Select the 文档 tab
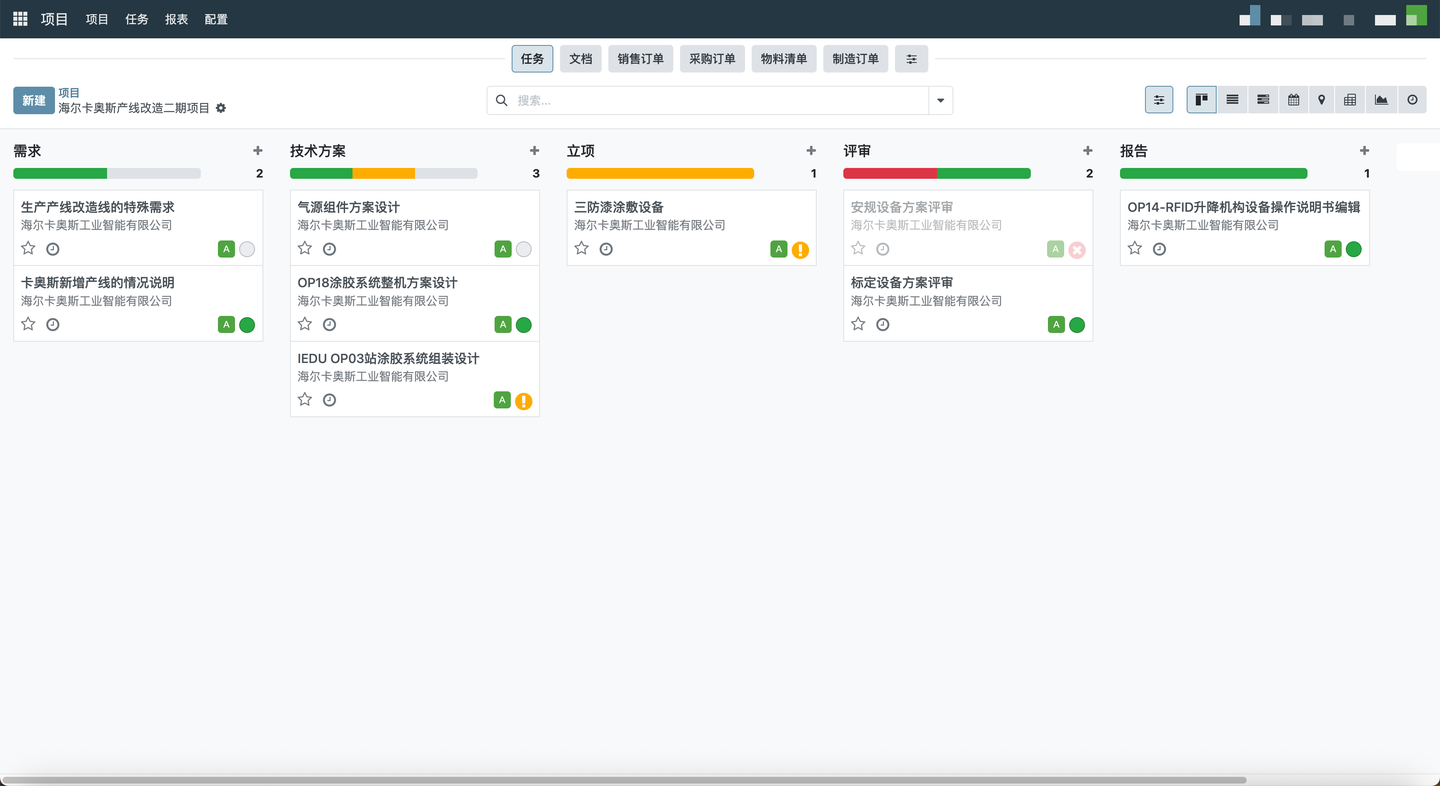 [581, 59]
